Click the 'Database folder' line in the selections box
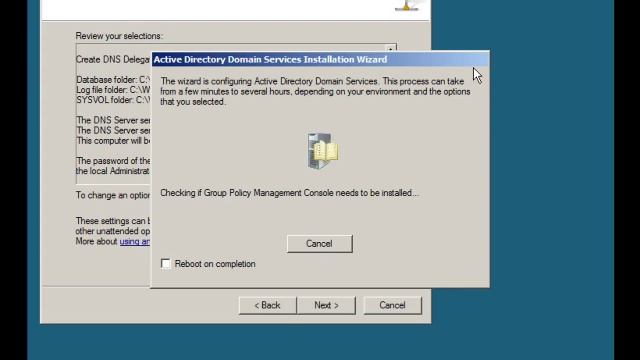The width and height of the screenshot is (640, 360). click(x=113, y=80)
